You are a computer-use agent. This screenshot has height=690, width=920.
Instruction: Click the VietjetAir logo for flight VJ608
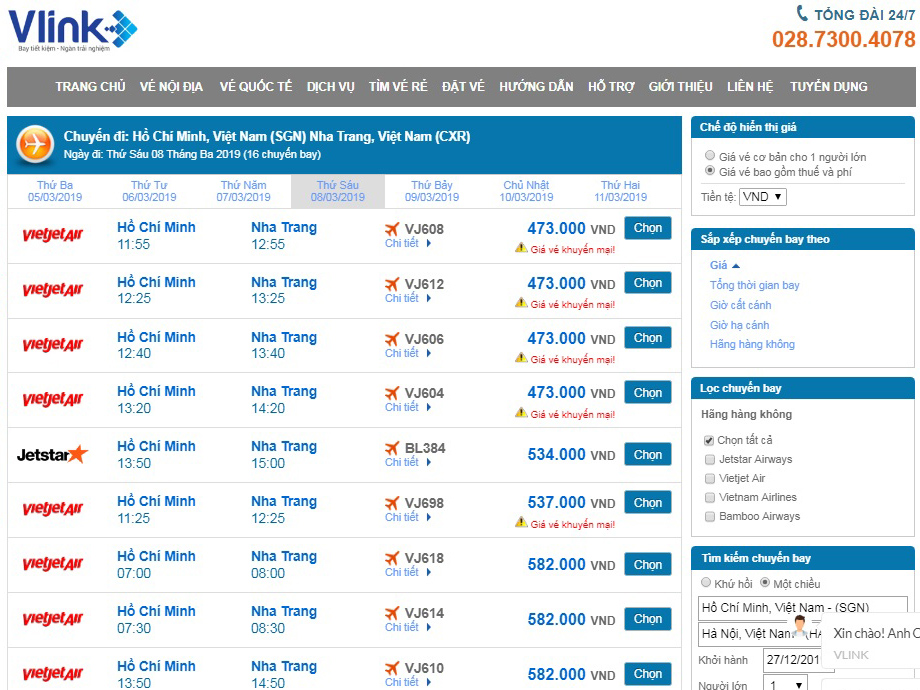pyautogui.click(x=53, y=235)
